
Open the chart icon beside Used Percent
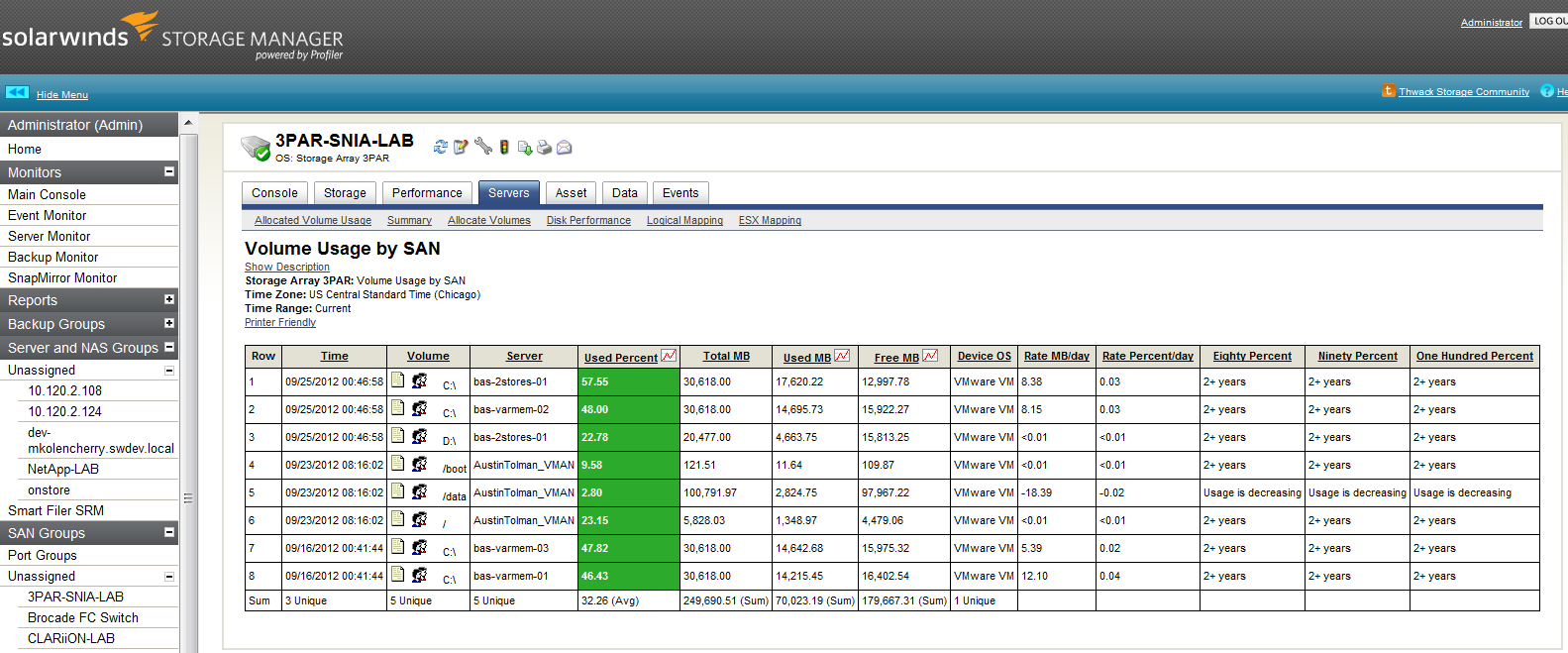[669, 356]
